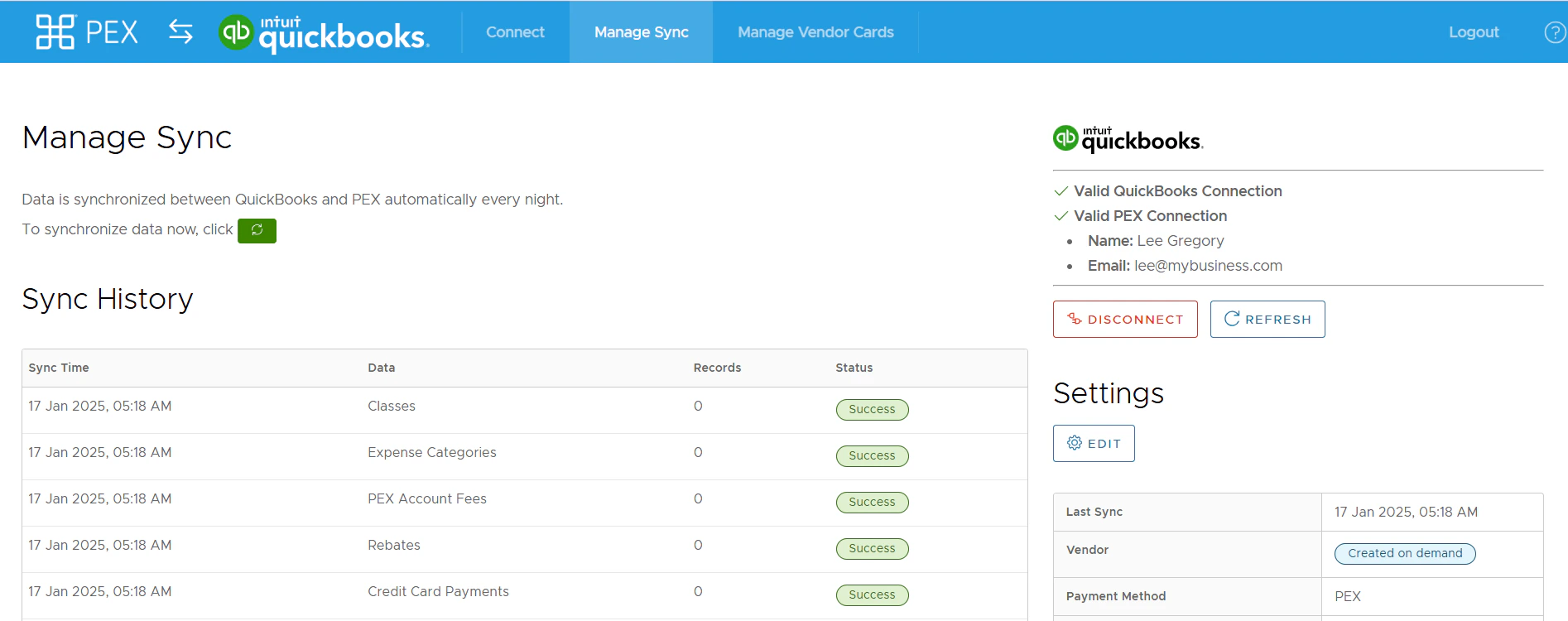Viewport: 1568px width, 621px height.
Task: Click the Created on demand vendor badge
Action: (x=1405, y=554)
